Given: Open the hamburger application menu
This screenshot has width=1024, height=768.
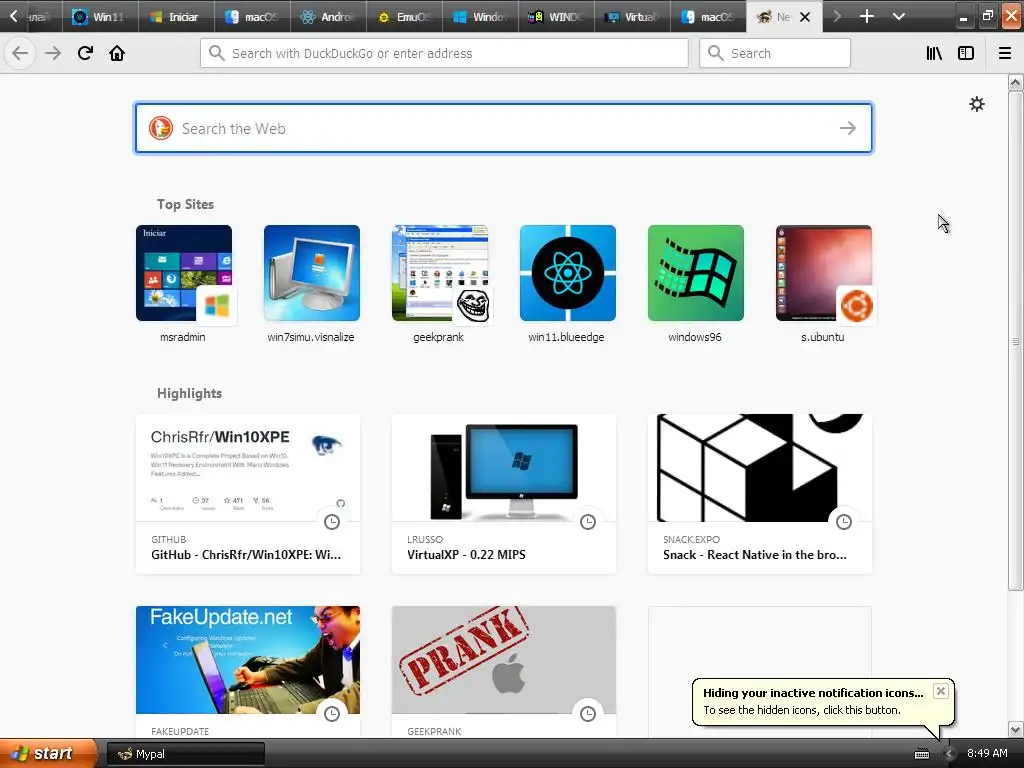Looking at the screenshot, I should click(1005, 53).
